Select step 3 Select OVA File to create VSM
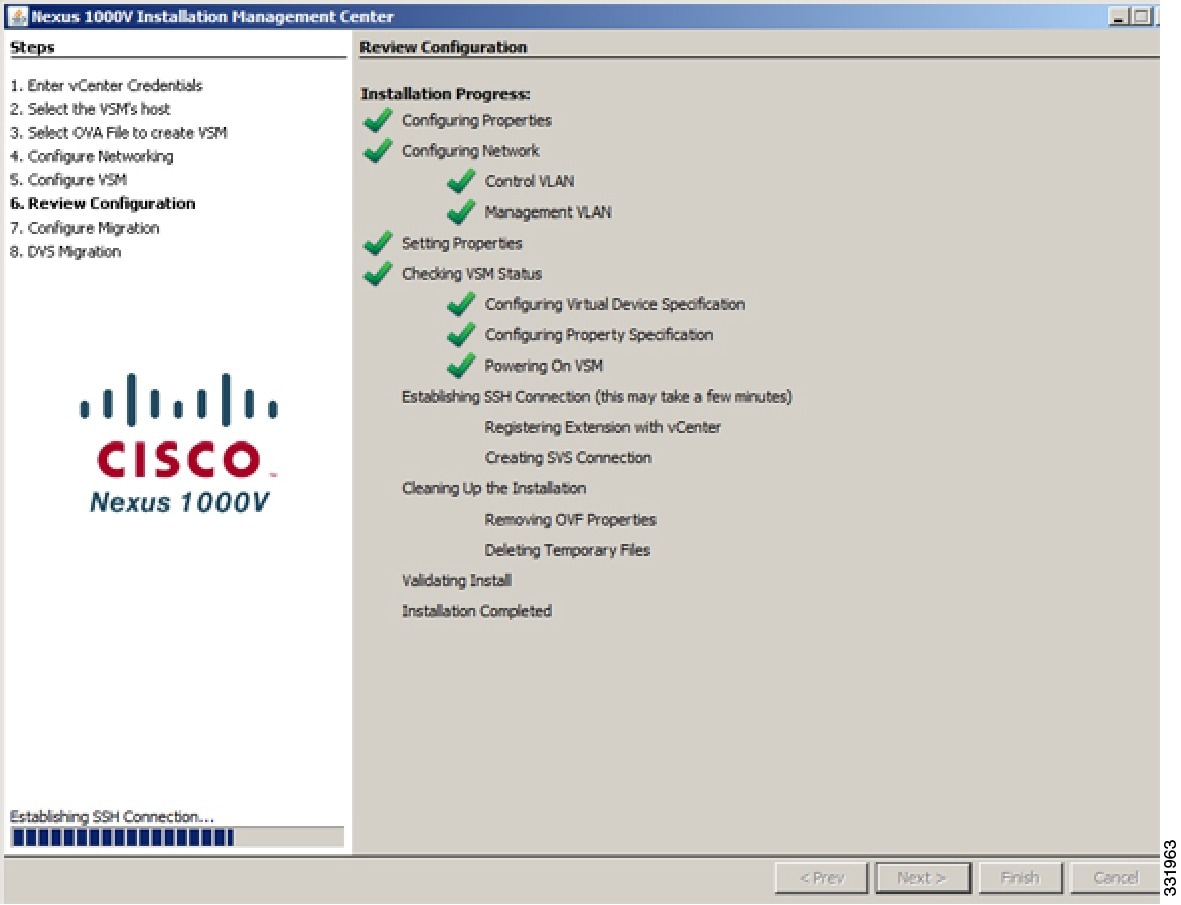1181x905 pixels. (118, 133)
